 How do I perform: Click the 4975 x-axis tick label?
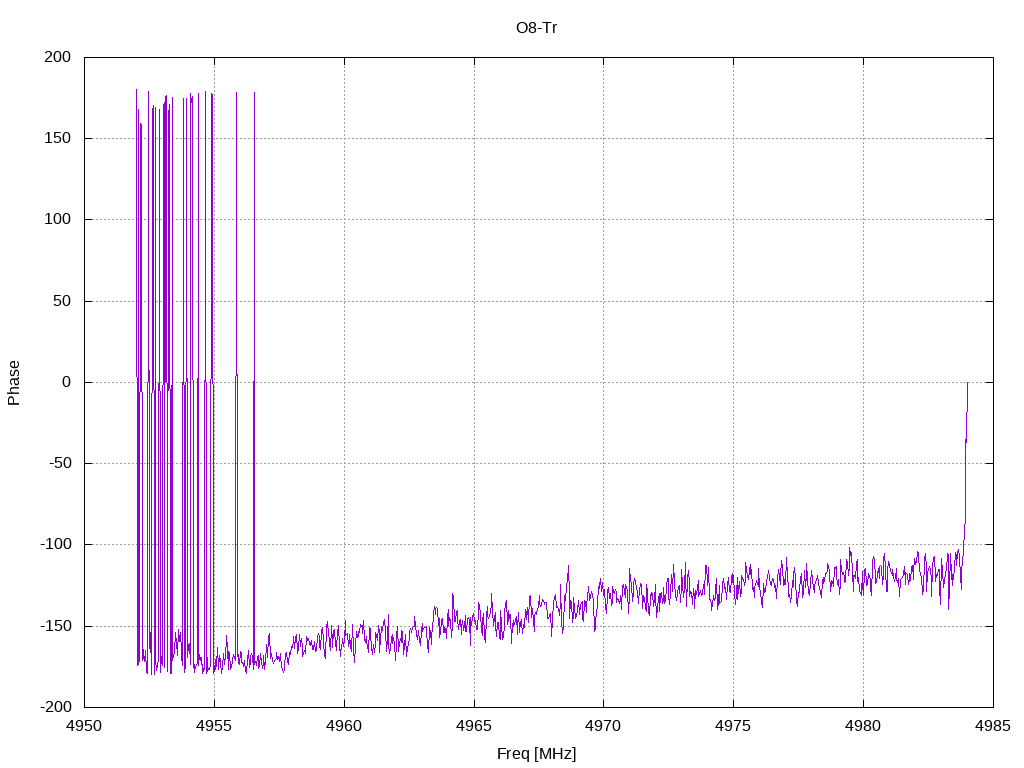733,726
